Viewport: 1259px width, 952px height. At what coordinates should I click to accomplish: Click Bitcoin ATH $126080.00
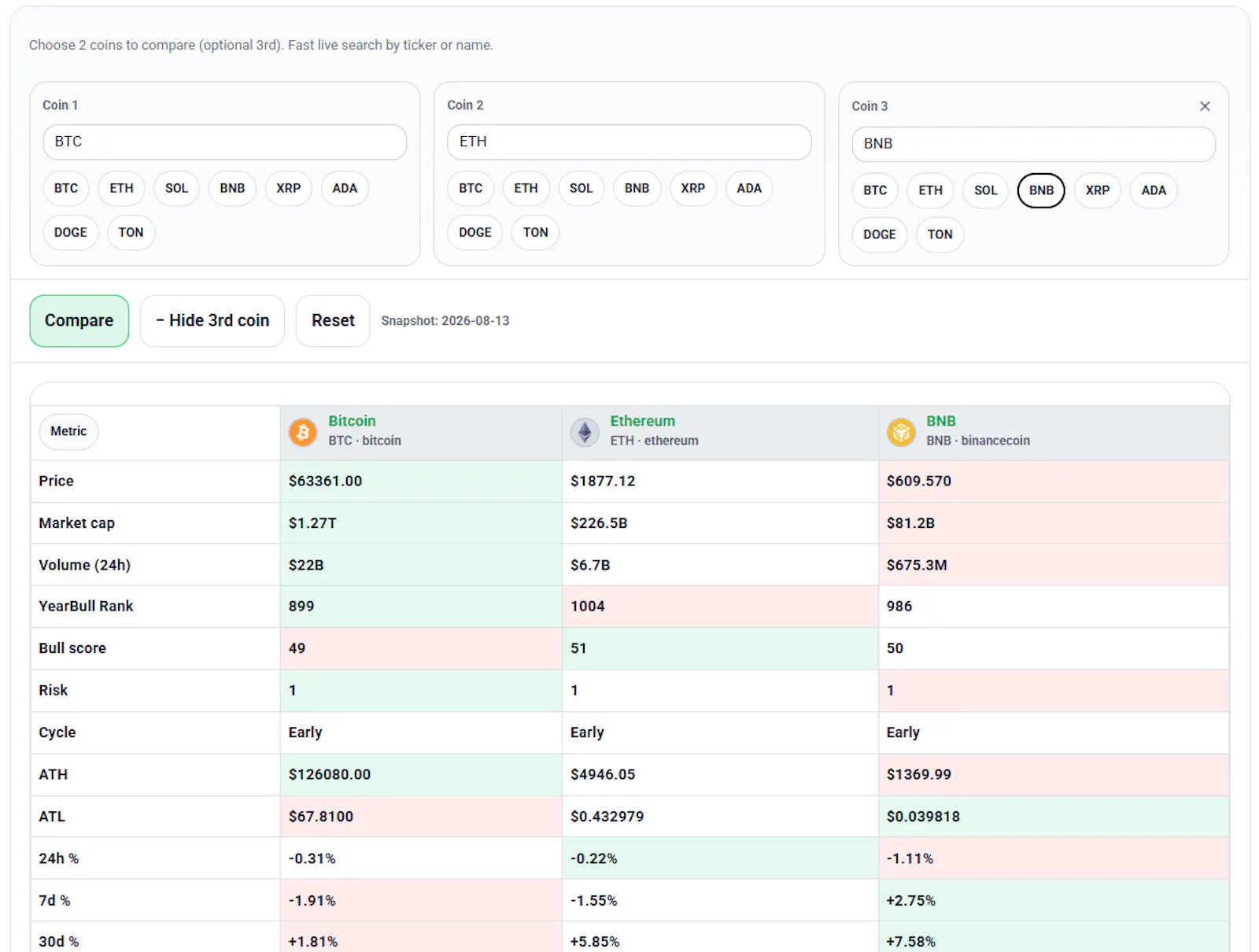(x=330, y=774)
